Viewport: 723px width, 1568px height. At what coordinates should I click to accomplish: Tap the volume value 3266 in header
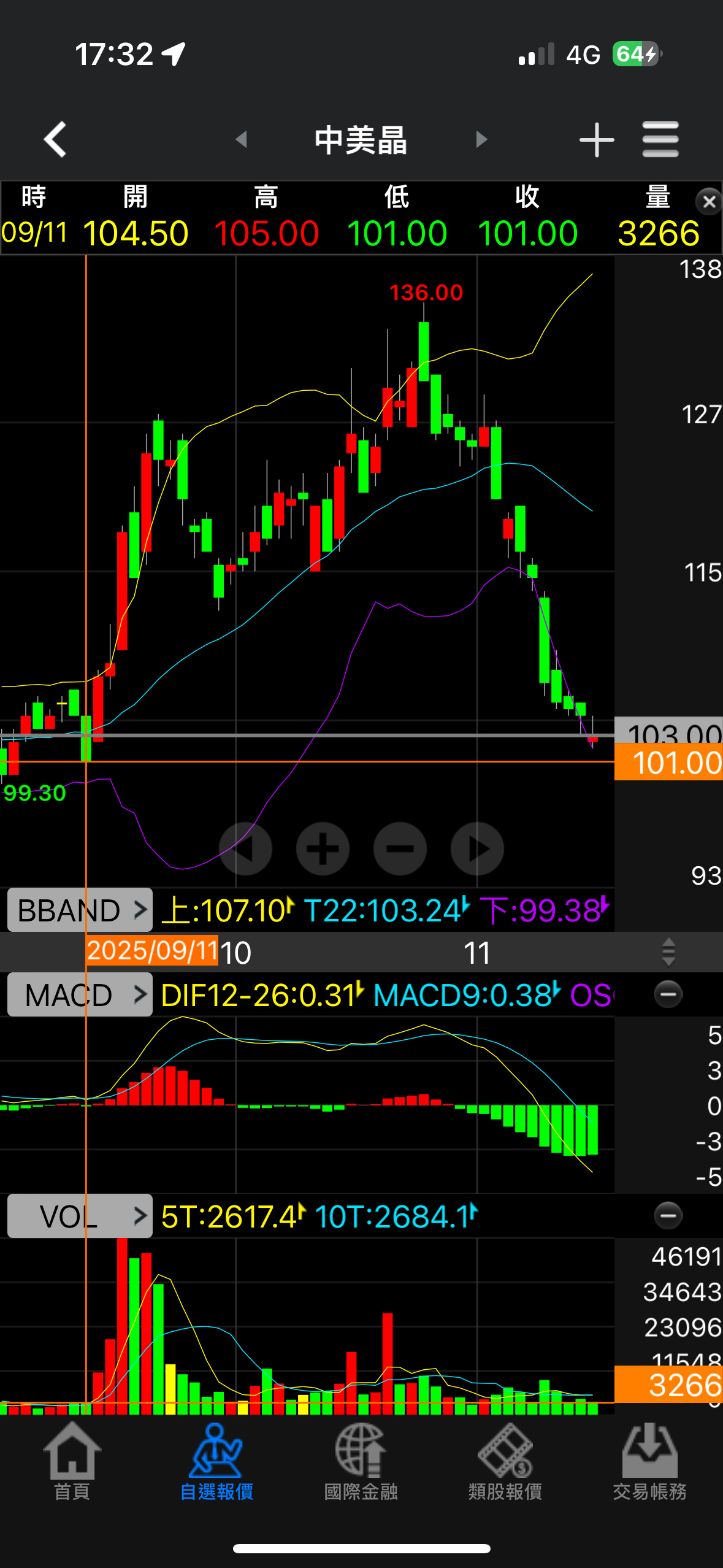point(659,234)
